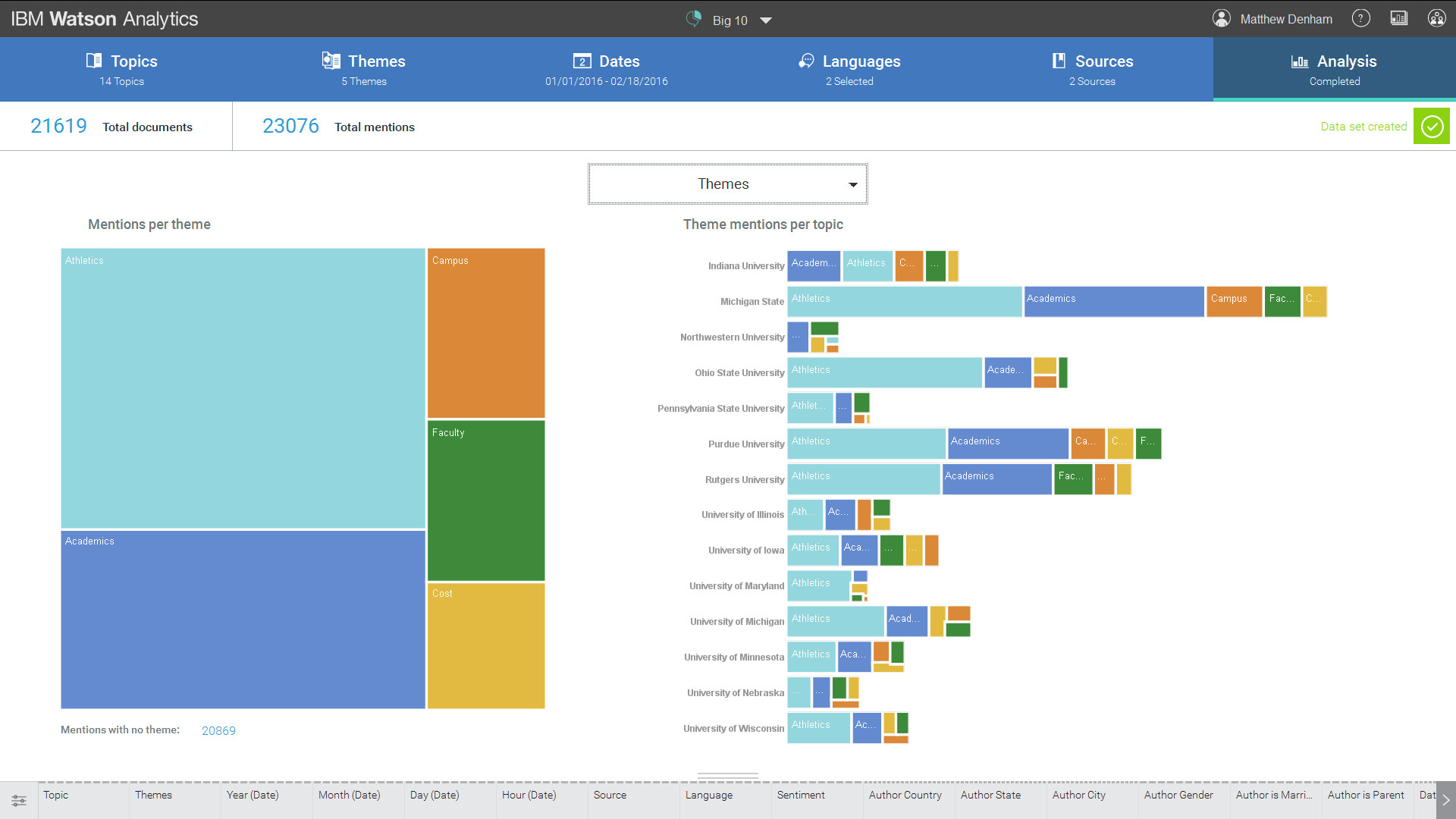Expand the Big 10 project dropdown arrow
This screenshot has height=819, width=1456.
(x=766, y=20)
